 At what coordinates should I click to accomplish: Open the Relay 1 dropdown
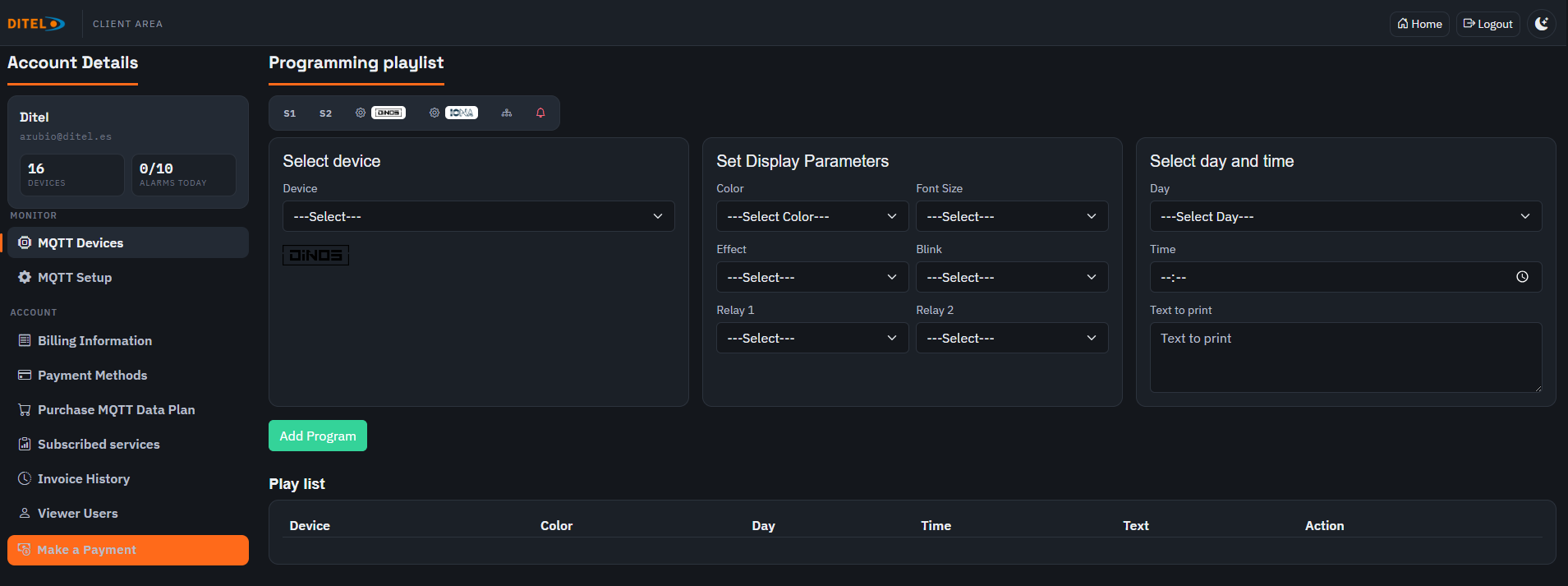point(812,338)
